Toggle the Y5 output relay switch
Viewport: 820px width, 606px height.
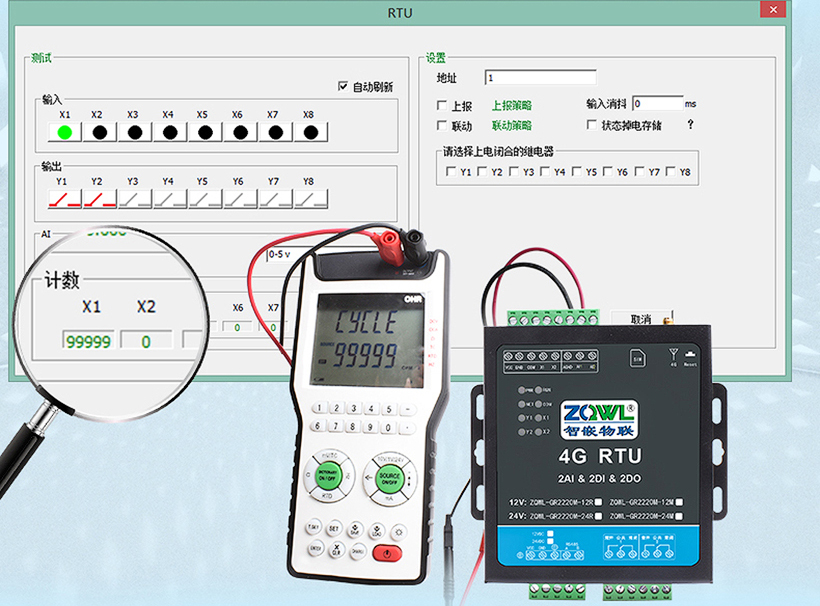point(204,199)
